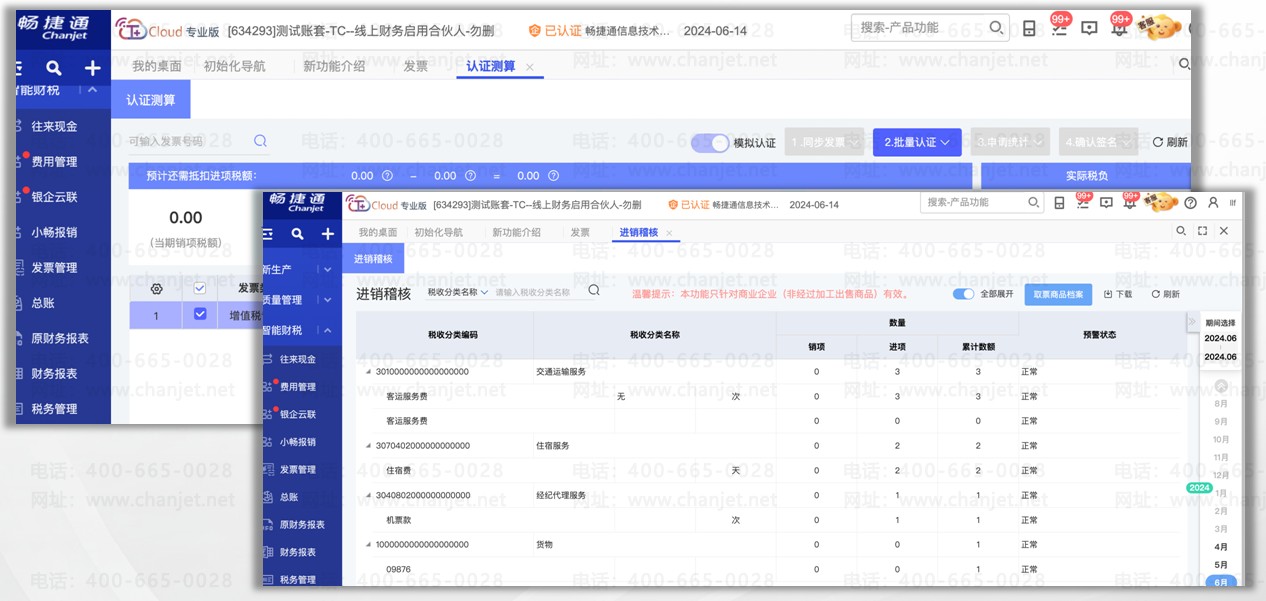1266x601 pixels.
Task: Click the column settings gear in the invoice table
Action: click(156, 288)
